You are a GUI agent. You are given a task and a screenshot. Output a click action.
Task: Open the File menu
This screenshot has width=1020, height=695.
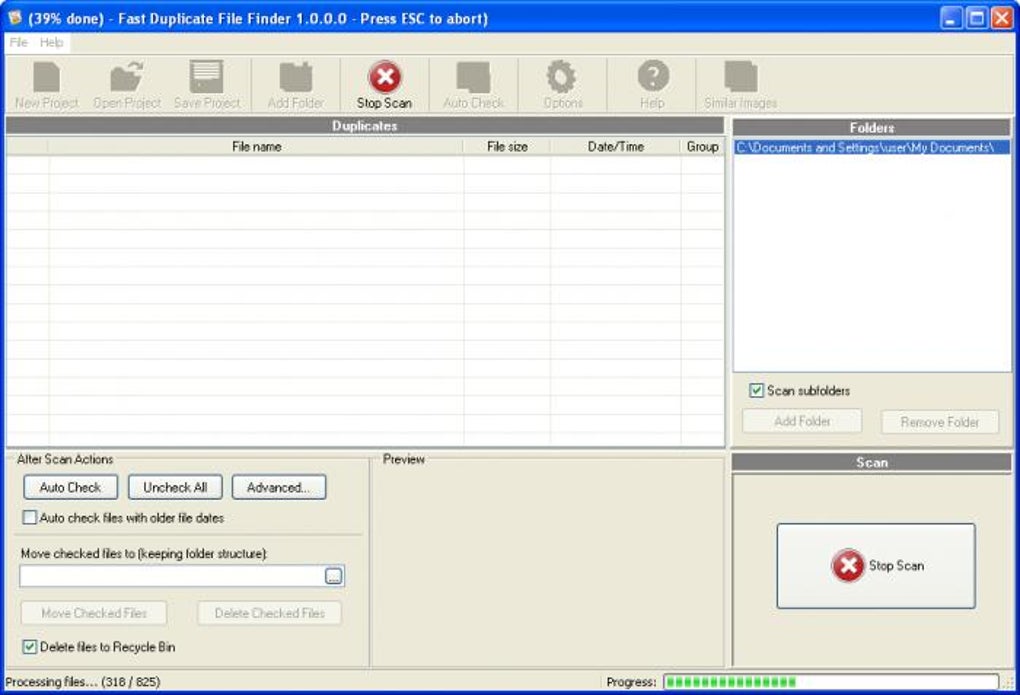click(18, 42)
